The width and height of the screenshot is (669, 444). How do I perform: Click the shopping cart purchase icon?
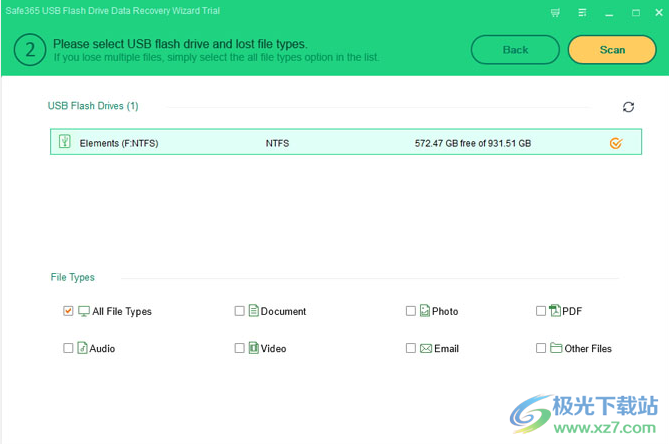click(x=555, y=13)
